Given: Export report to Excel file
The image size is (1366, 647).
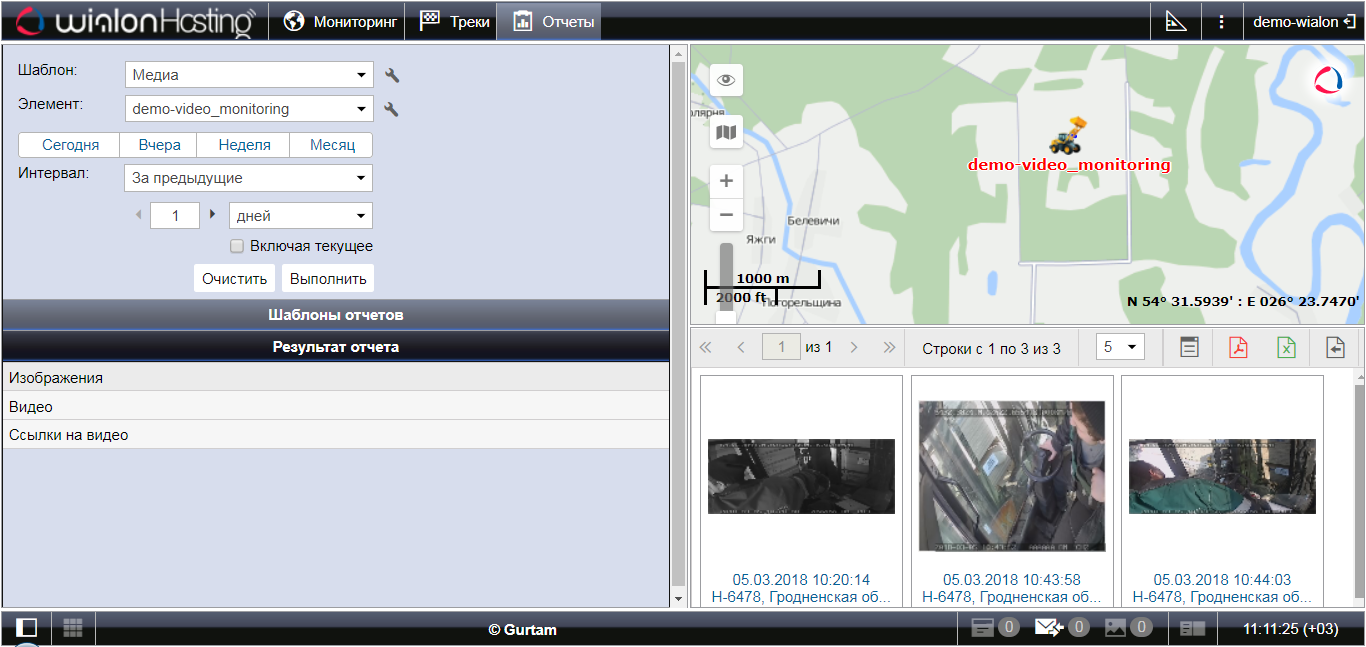Looking at the screenshot, I should pyautogui.click(x=1286, y=347).
